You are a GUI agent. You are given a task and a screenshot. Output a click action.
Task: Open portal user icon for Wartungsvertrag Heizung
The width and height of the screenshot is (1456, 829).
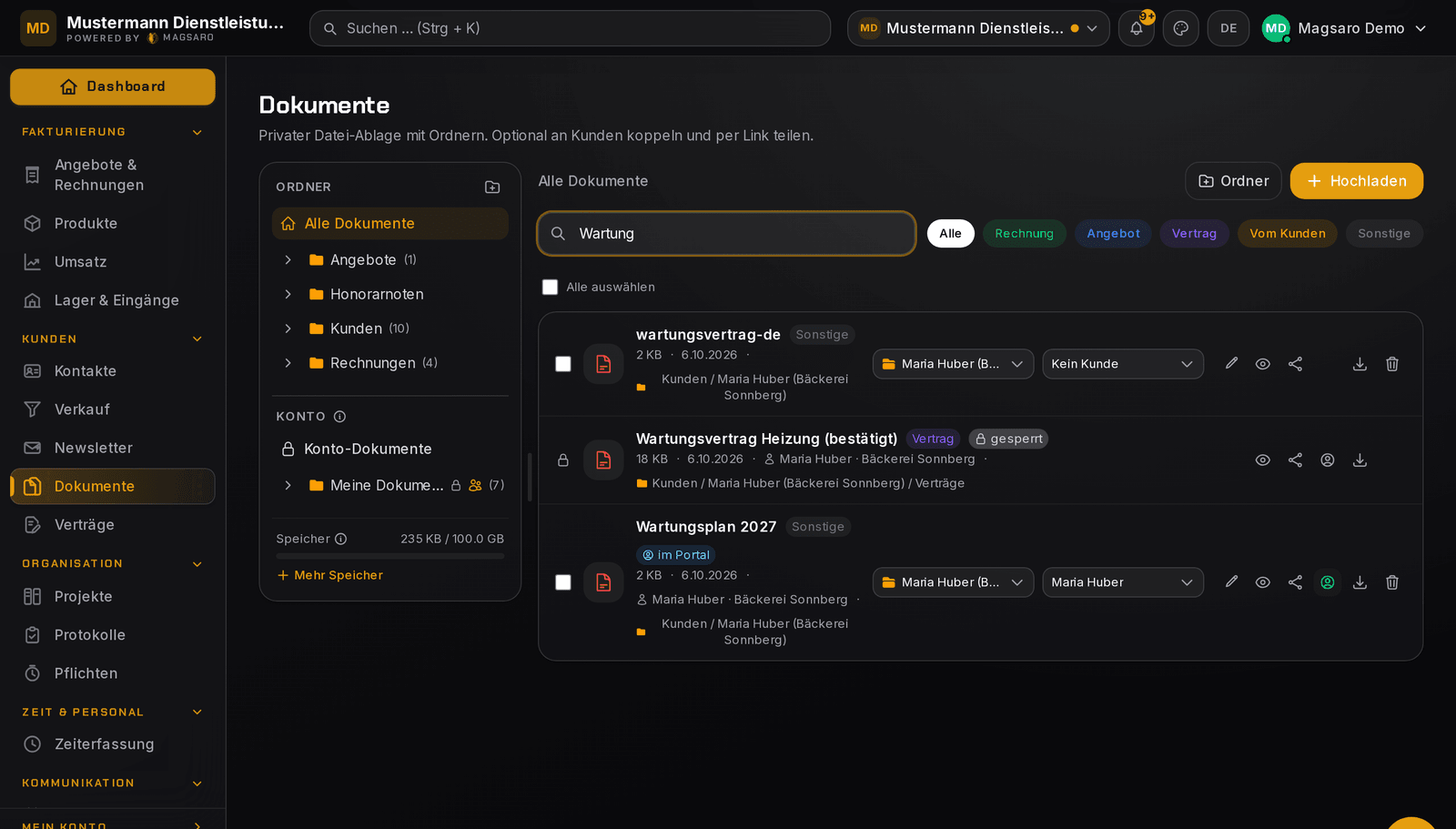(1328, 460)
